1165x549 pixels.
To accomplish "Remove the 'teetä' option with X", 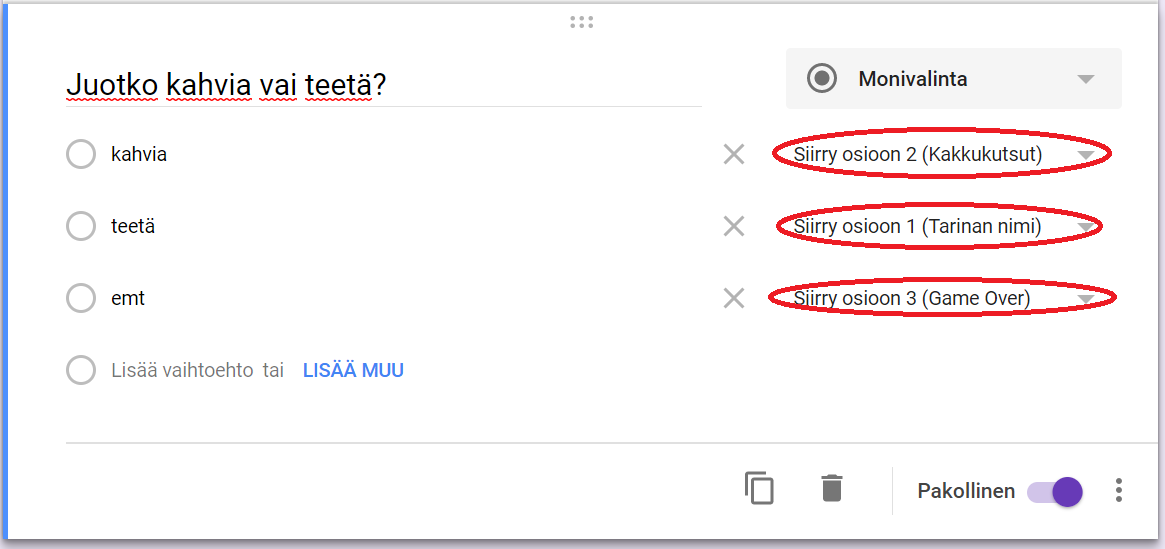I will [734, 227].
